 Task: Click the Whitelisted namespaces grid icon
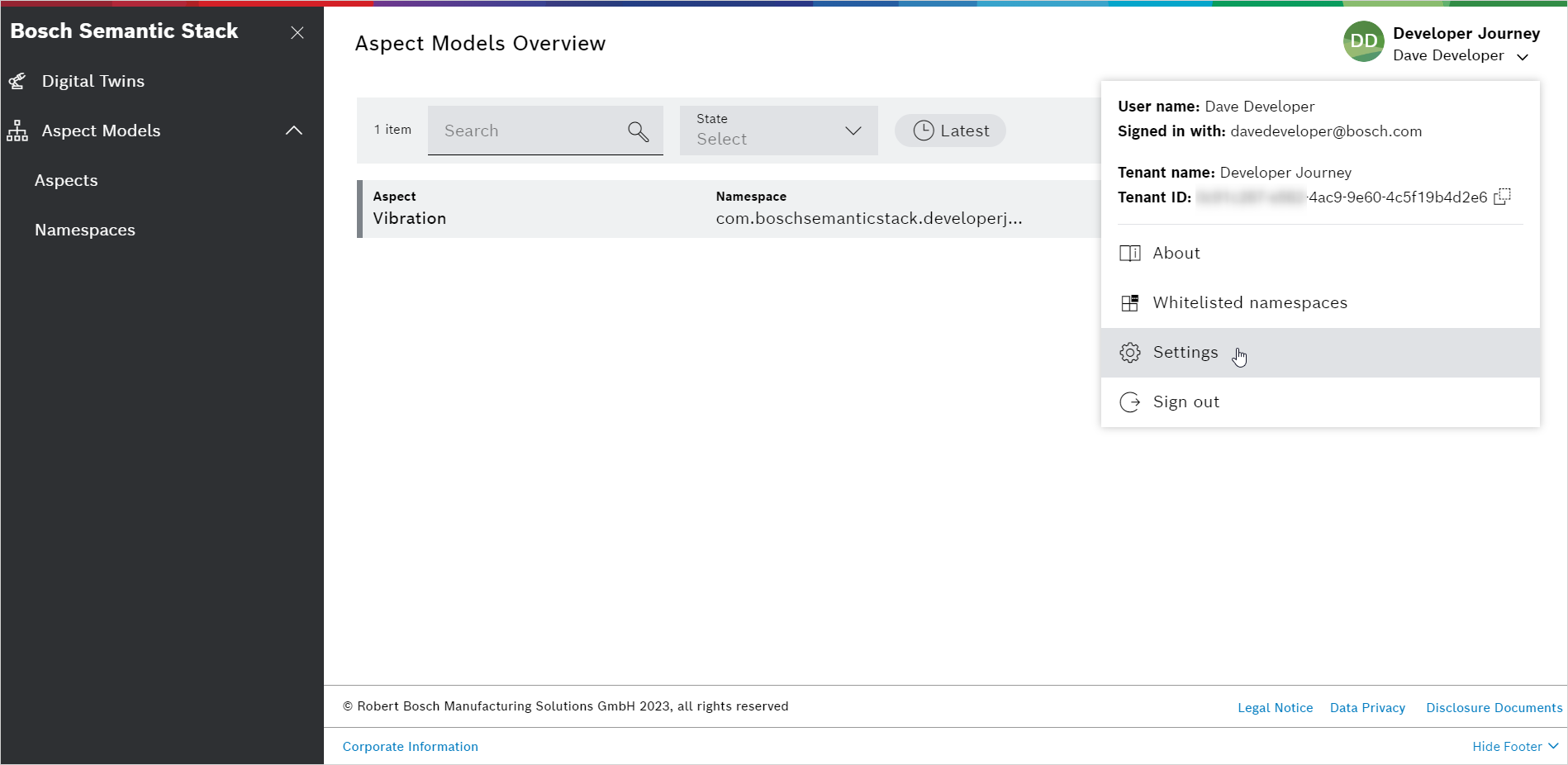pos(1129,303)
